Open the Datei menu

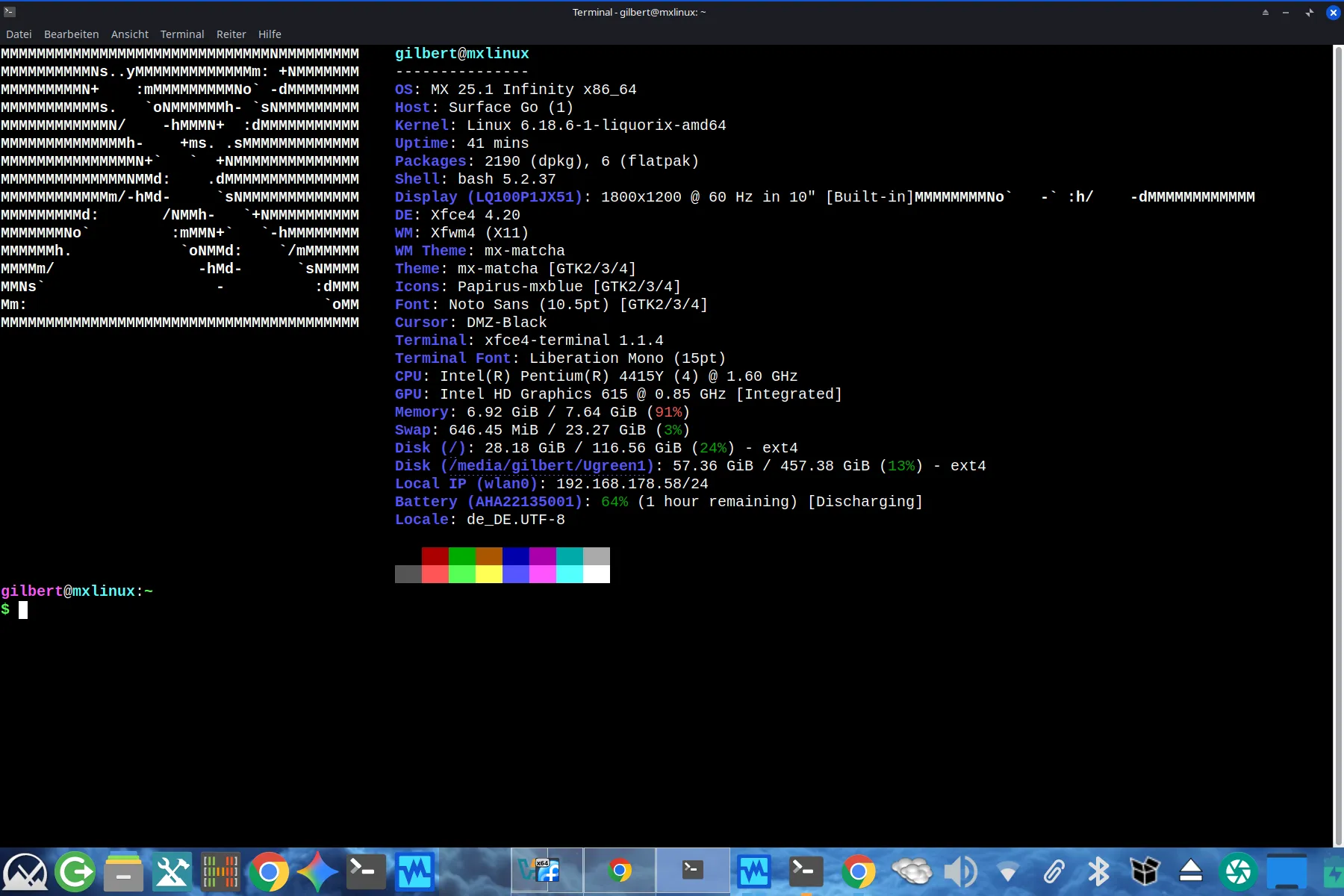[19, 34]
